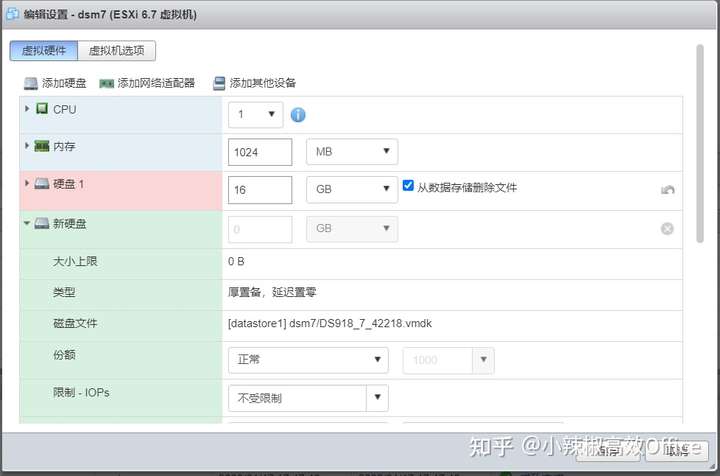Expand the 硬盘 1 row triangle
The image size is (720, 476).
27,184
